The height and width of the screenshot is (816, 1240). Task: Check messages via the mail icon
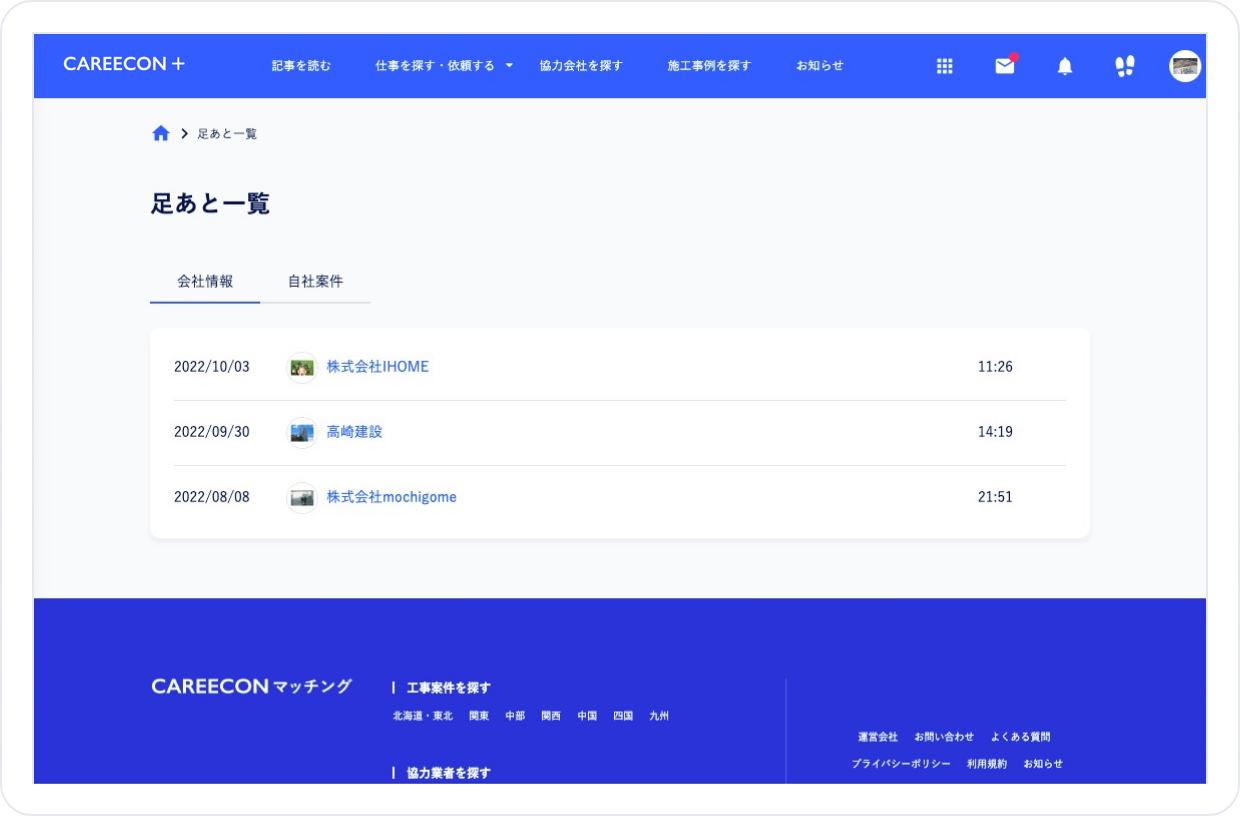[1004, 66]
